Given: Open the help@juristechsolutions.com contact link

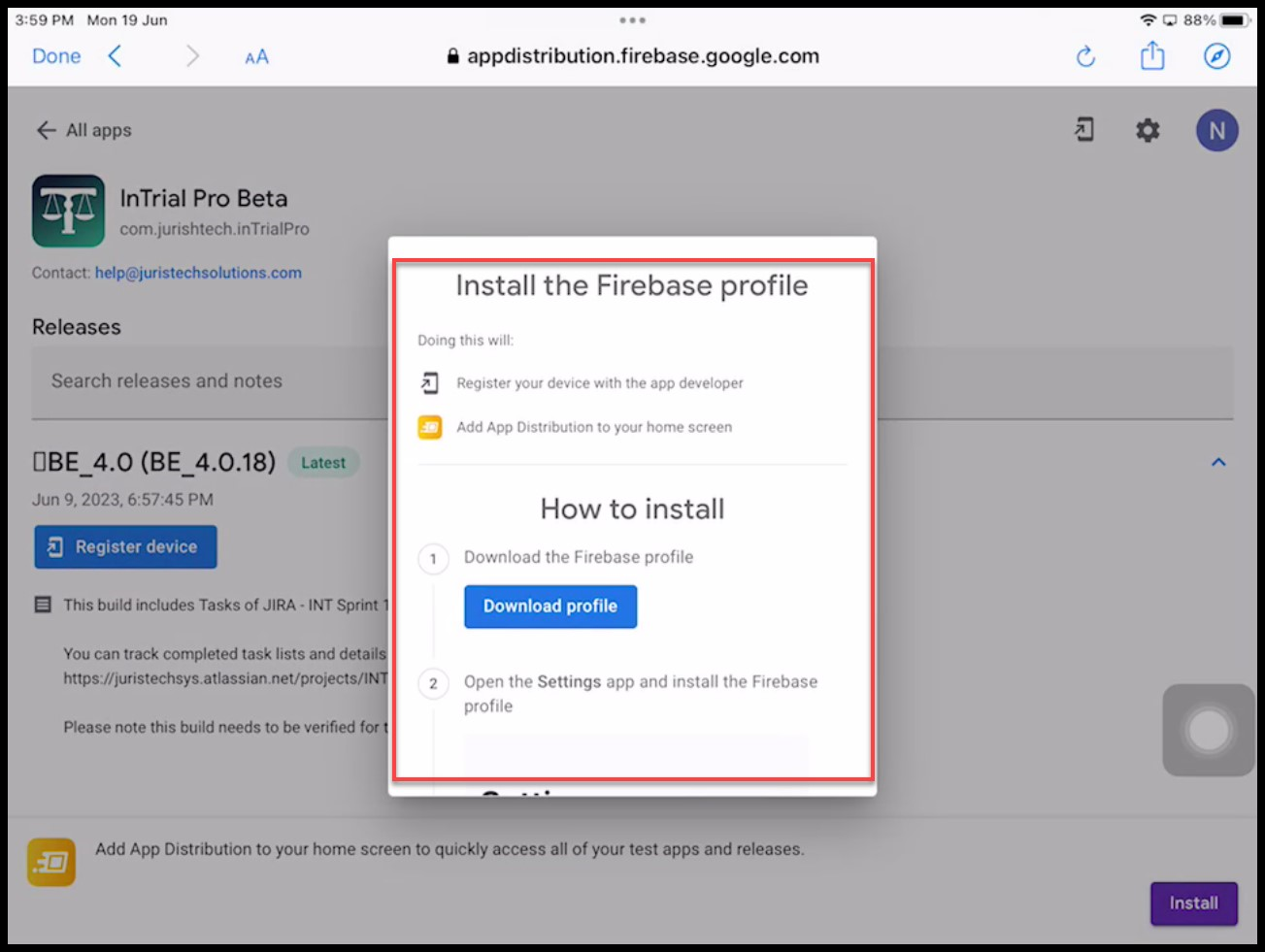Looking at the screenshot, I should [x=198, y=273].
